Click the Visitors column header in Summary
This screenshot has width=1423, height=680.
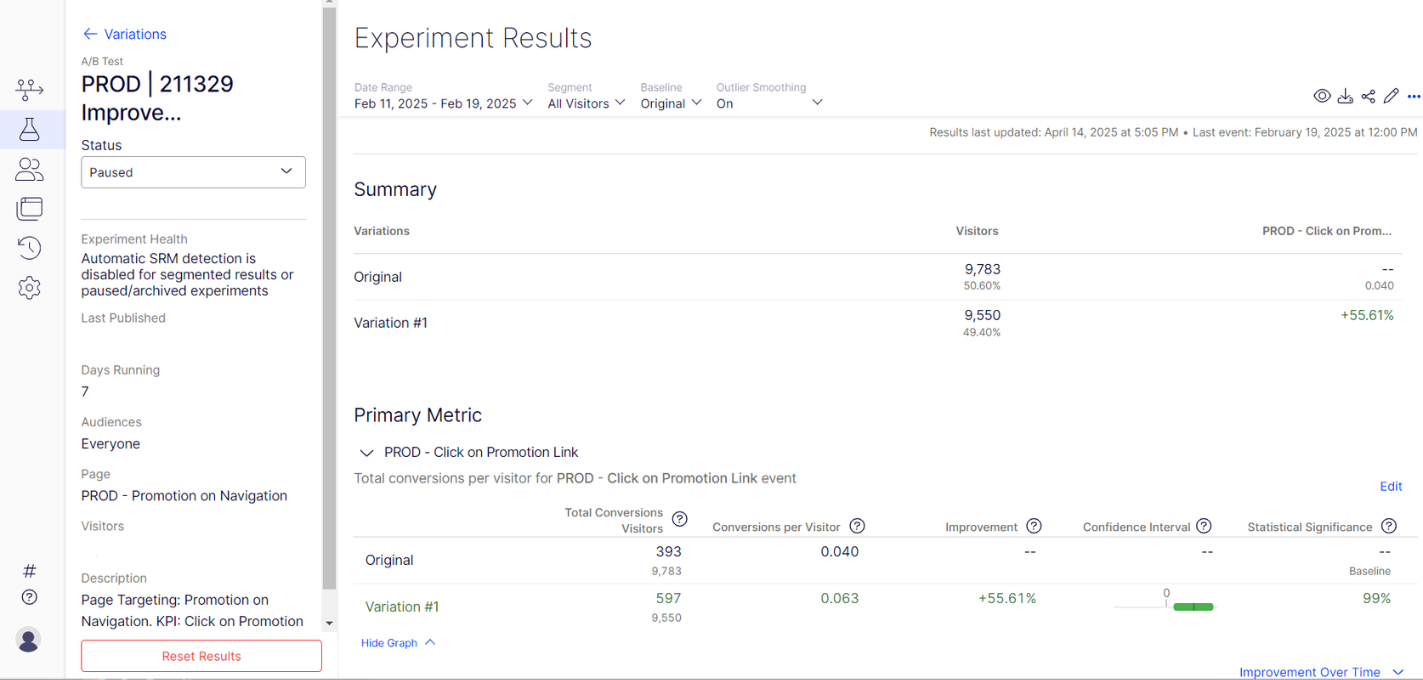coord(977,231)
